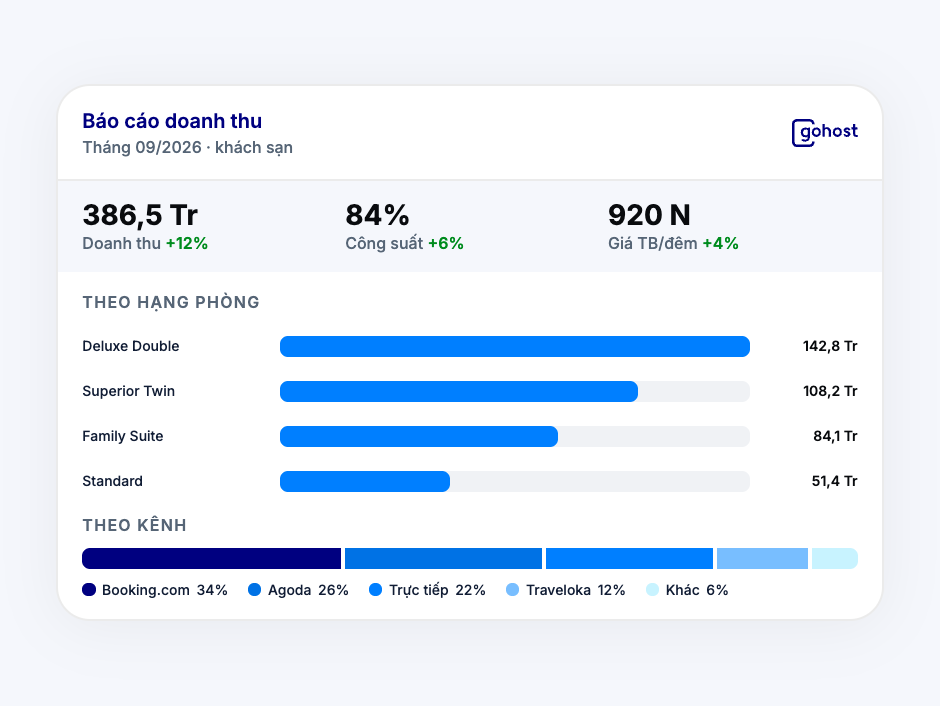Screen dimensions: 940x706
Task: Click the 142,8 Tr value label
Action: (x=830, y=346)
